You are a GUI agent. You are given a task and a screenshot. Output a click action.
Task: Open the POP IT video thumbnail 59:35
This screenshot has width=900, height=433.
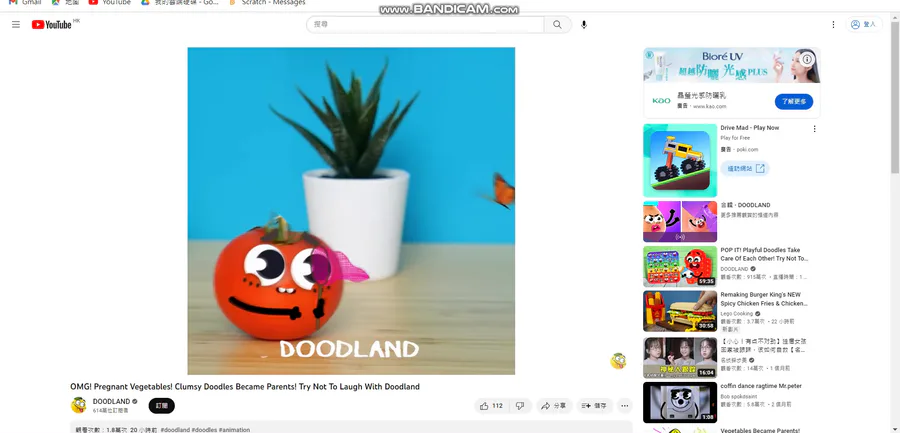click(680, 266)
